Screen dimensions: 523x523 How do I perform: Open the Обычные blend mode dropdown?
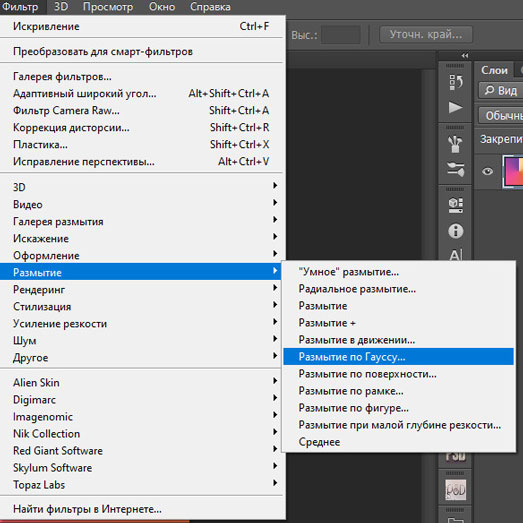(501, 115)
